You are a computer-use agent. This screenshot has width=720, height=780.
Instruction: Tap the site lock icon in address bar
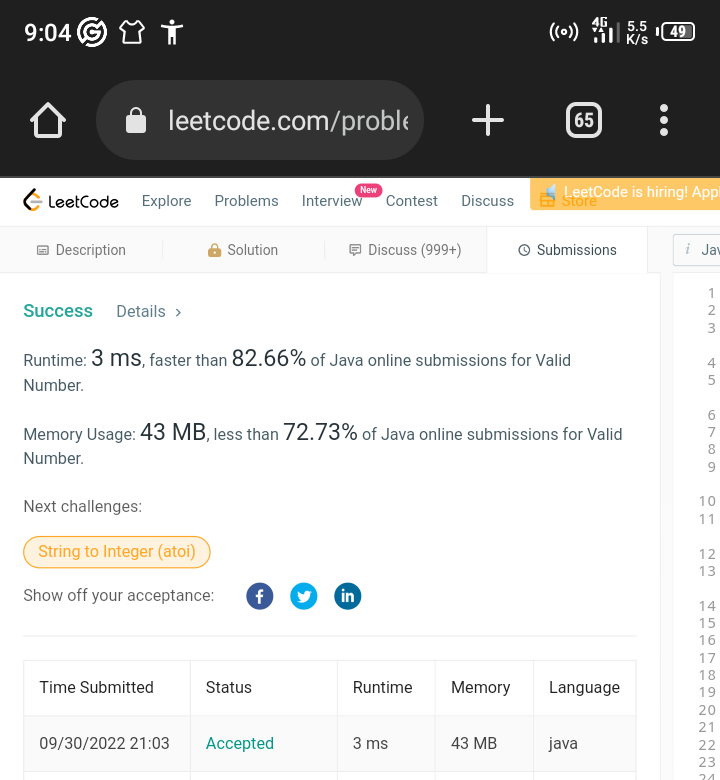(136, 120)
